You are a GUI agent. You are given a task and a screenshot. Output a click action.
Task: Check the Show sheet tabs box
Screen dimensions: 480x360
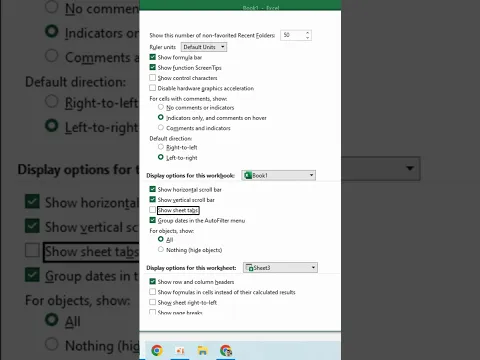153,210
